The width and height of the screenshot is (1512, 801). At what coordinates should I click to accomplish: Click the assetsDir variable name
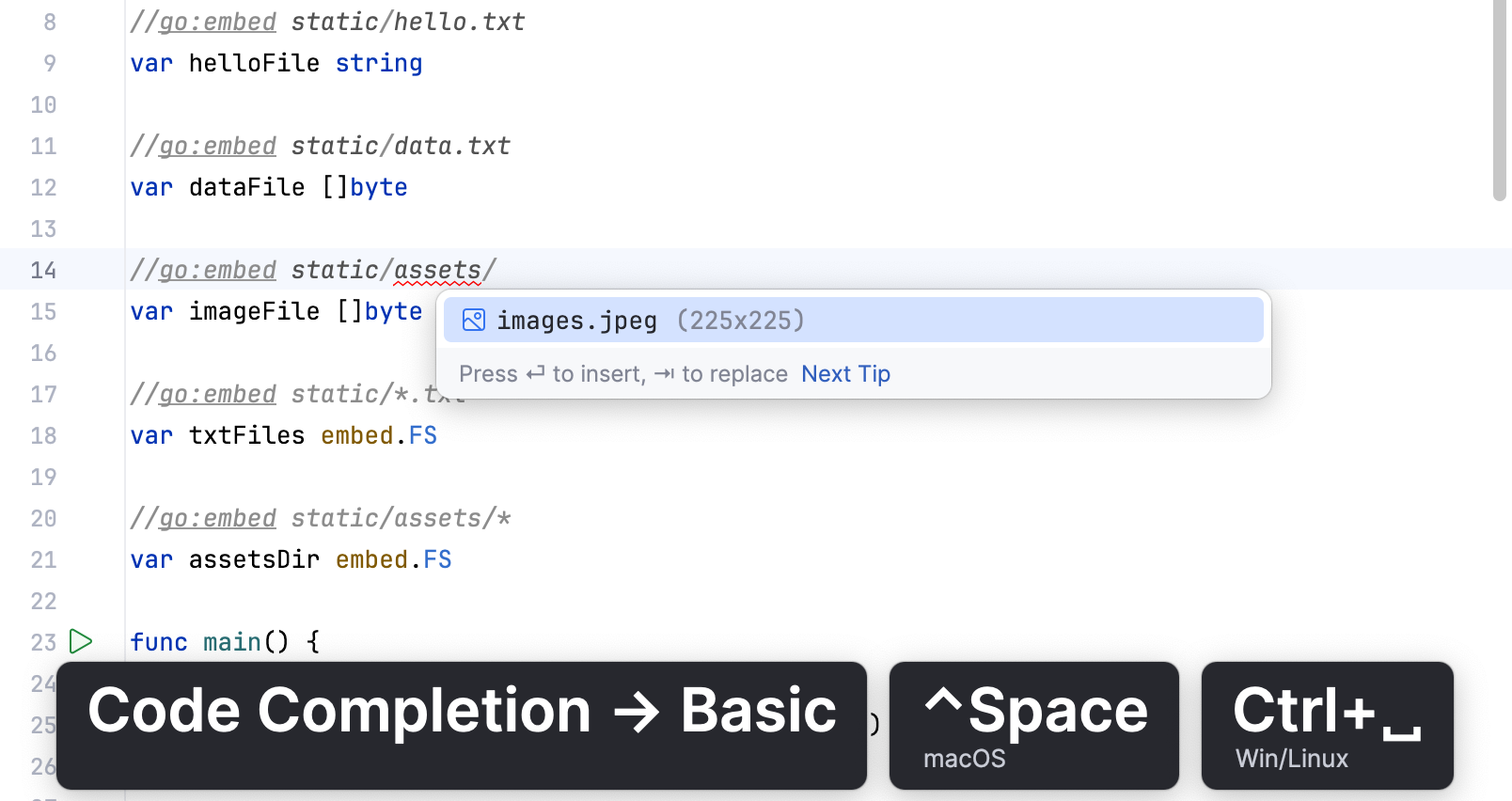coord(254,559)
